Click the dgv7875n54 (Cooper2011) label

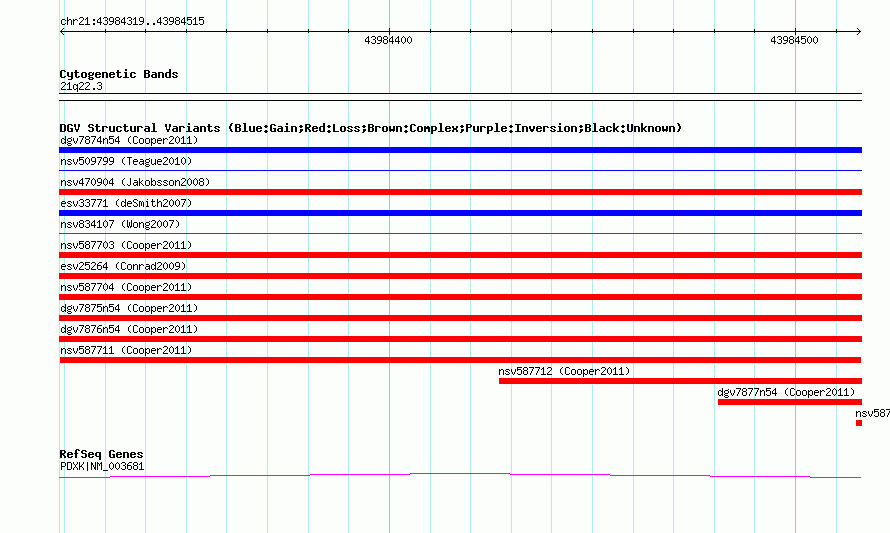click(x=129, y=308)
